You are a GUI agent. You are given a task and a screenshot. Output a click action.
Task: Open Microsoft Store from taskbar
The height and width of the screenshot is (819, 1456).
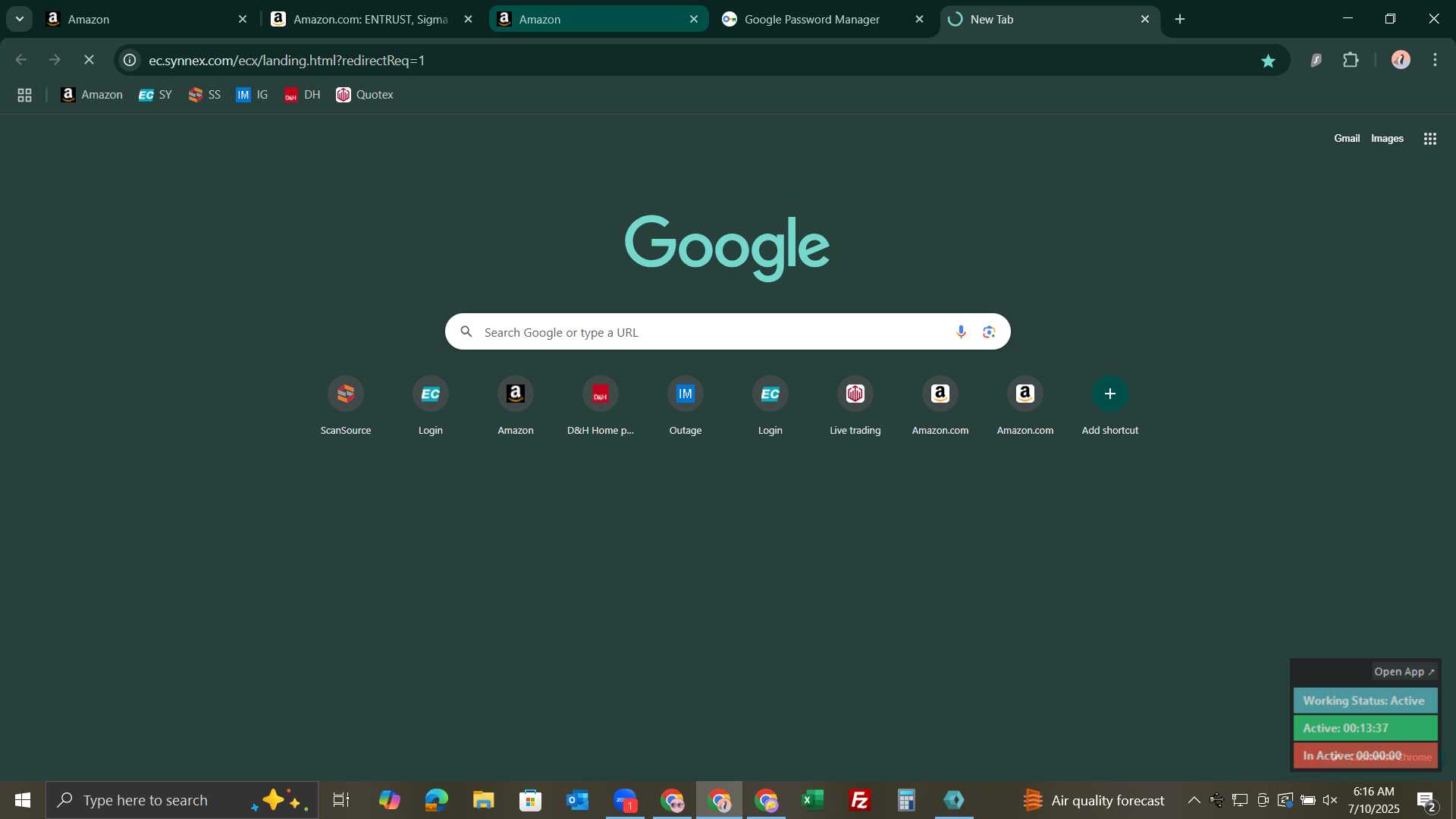530,800
